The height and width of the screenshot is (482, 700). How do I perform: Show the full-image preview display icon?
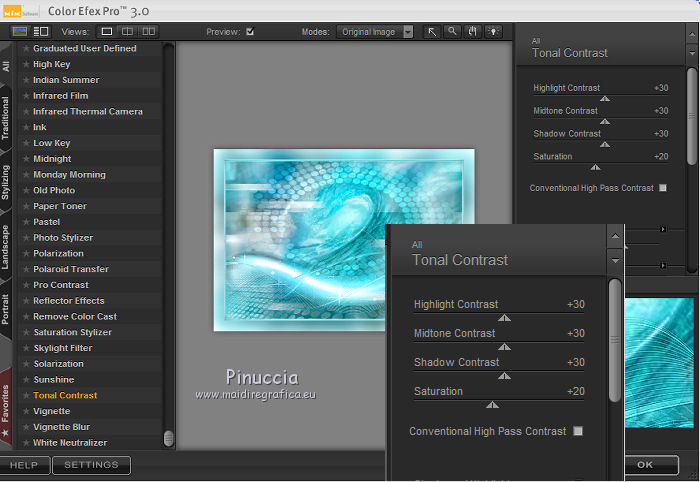(x=20, y=31)
